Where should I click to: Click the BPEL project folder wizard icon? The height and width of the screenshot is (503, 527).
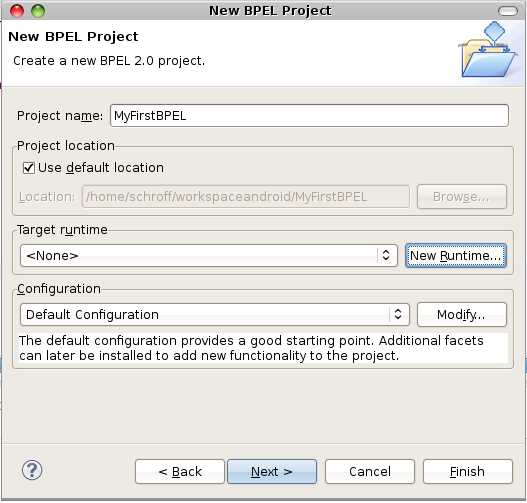[x=488, y=50]
